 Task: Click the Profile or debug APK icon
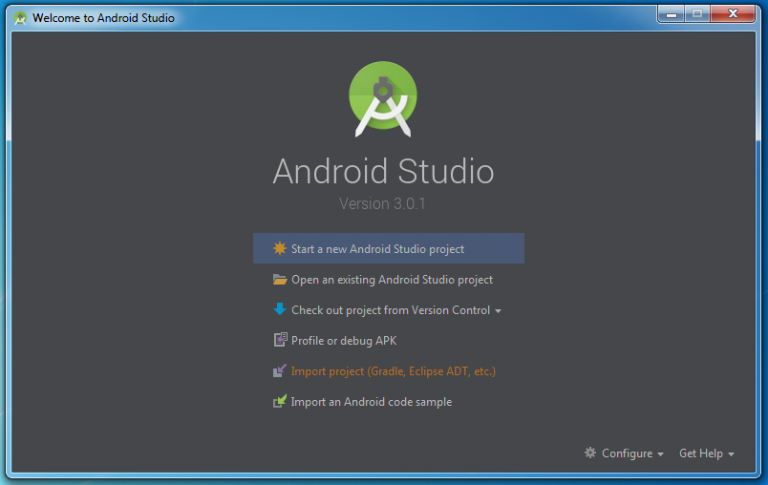[280, 341]
